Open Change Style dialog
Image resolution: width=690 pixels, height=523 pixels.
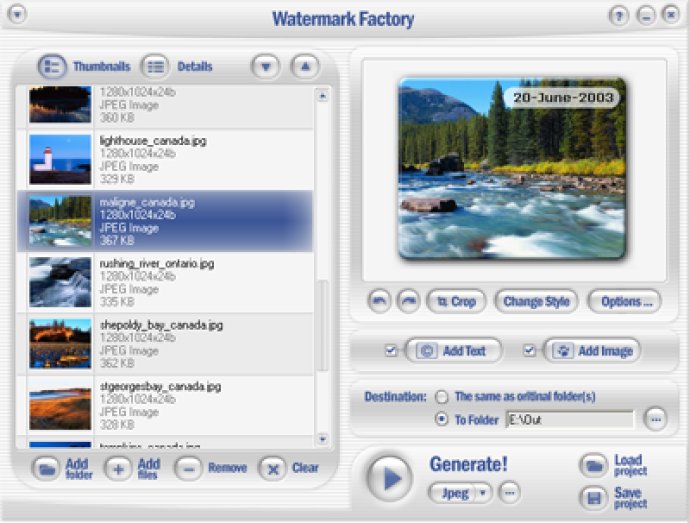[x=536, y=302]
